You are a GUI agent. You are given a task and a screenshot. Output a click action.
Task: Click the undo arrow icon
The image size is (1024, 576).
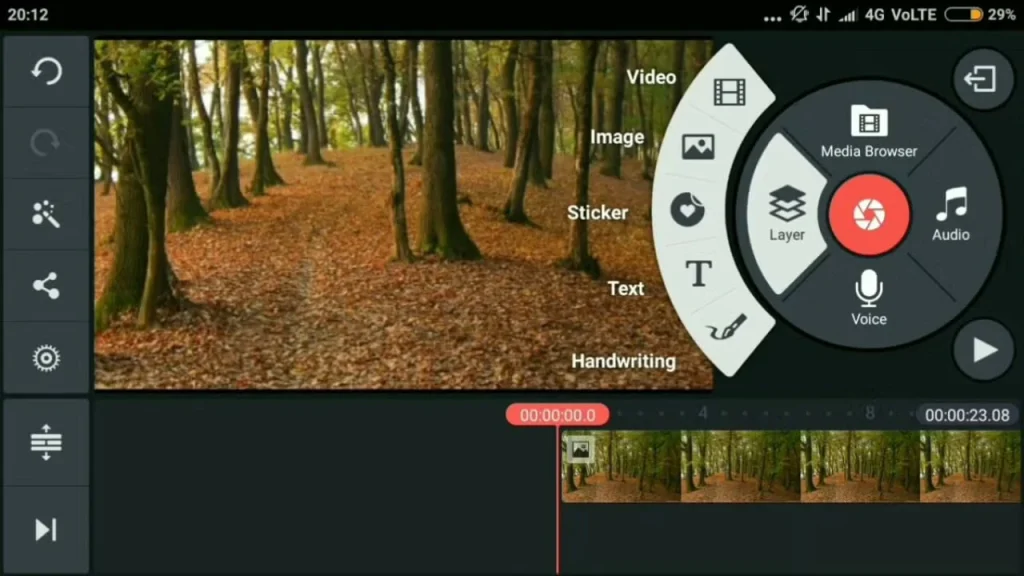point(46,72)
